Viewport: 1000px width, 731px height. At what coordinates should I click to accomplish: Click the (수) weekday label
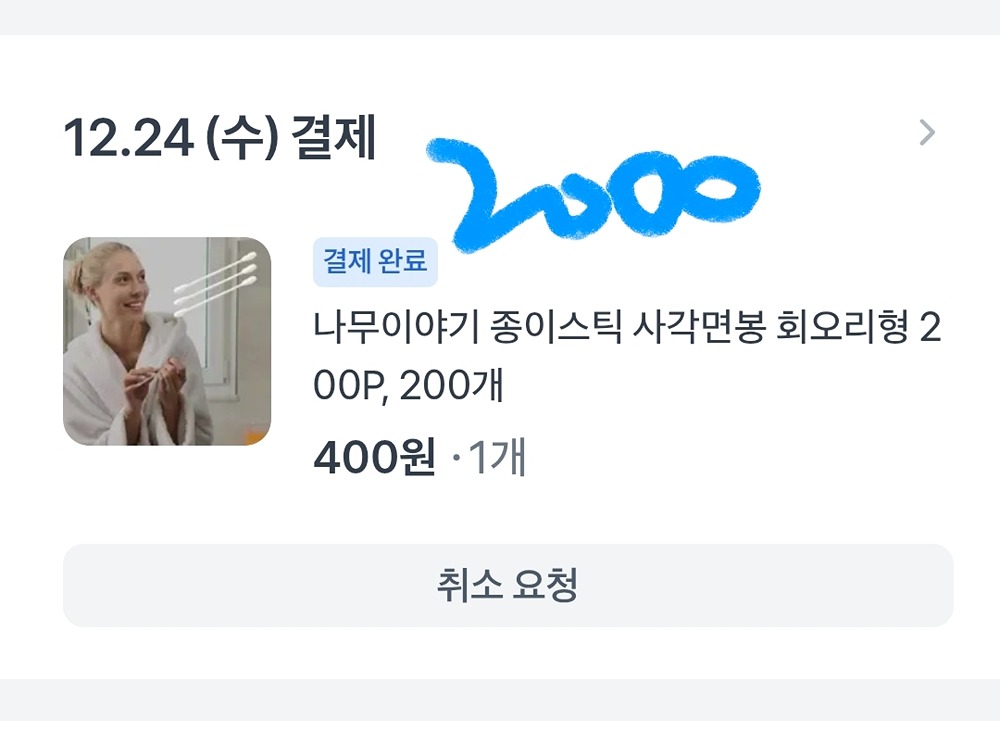pos(242,138)
